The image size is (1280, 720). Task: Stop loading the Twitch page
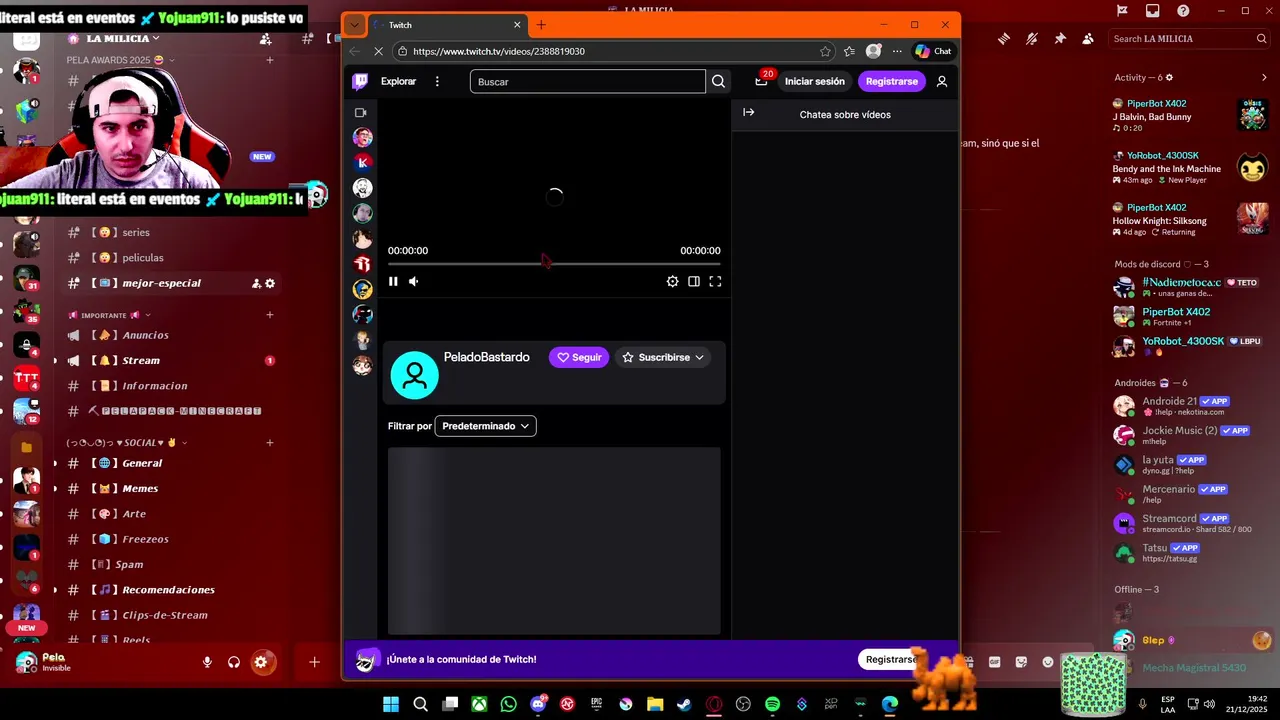379,51
